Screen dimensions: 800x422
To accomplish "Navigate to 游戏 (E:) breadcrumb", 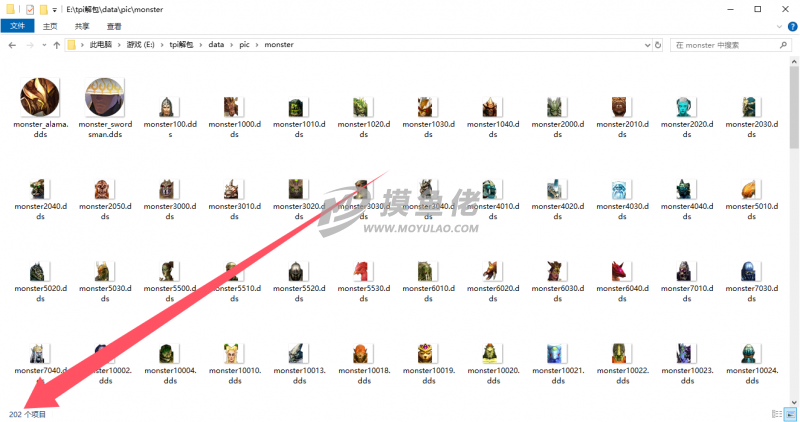I will click(140, 45).
